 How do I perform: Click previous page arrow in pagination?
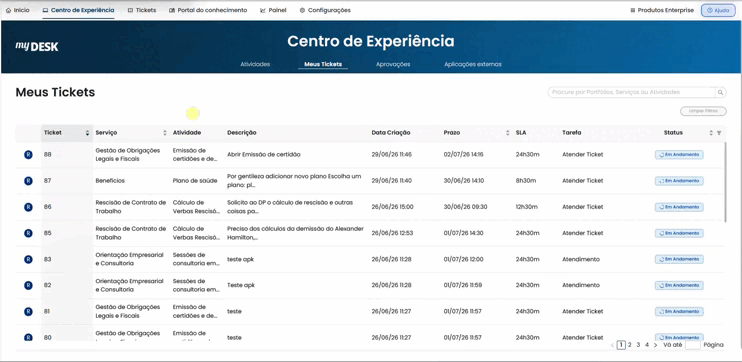pyautogui.click(x=612, y=345)
